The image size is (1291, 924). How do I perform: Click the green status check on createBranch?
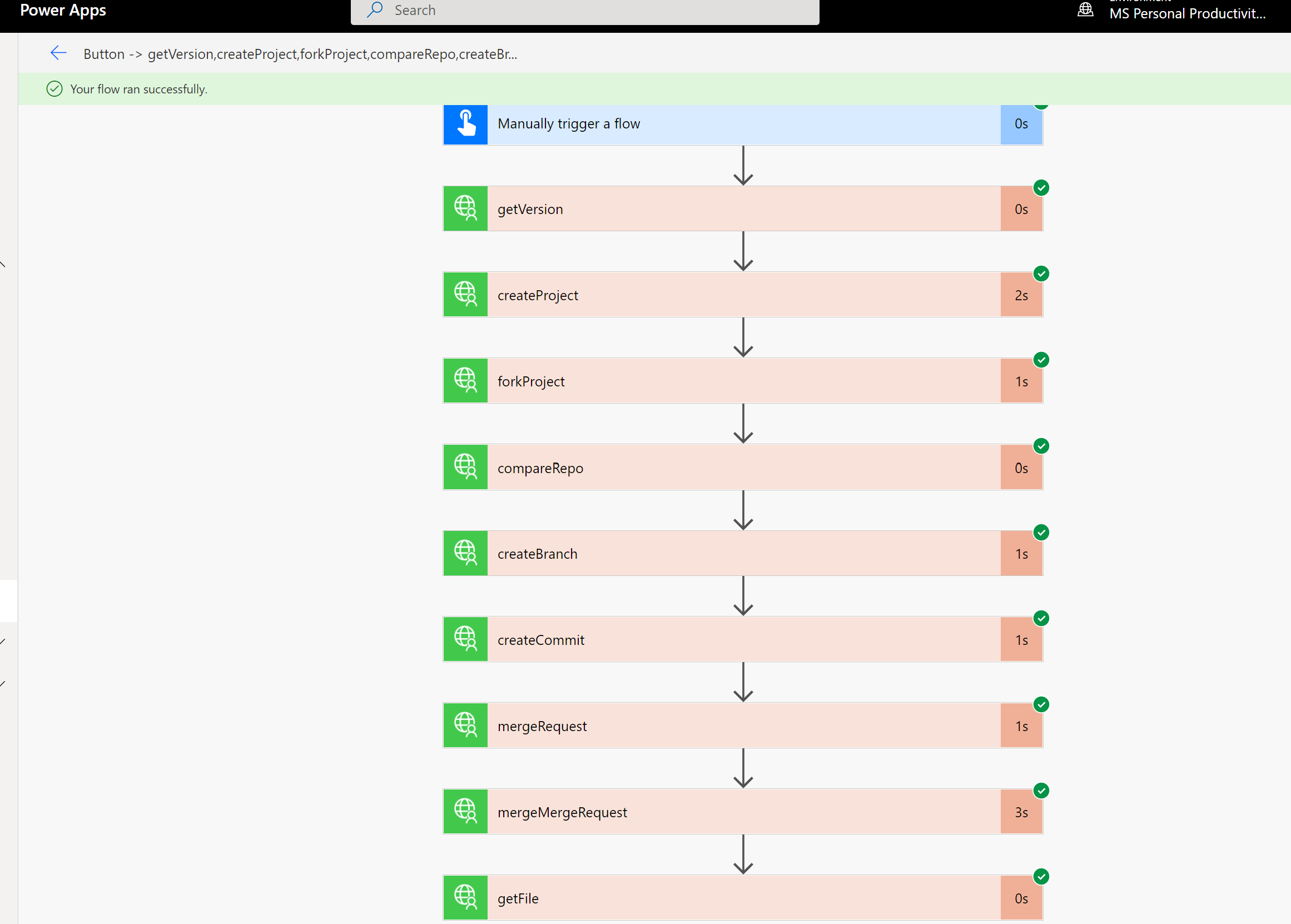click(1041, 532)
